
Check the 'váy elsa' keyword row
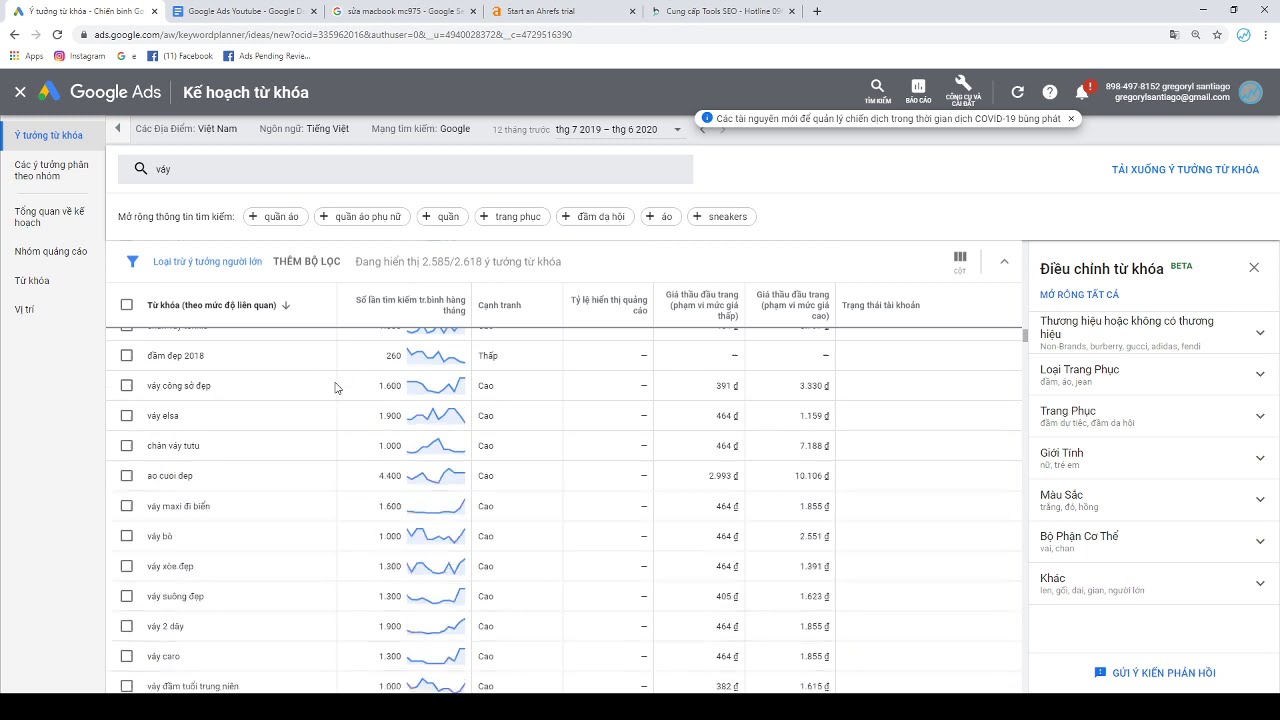point(126,415)
